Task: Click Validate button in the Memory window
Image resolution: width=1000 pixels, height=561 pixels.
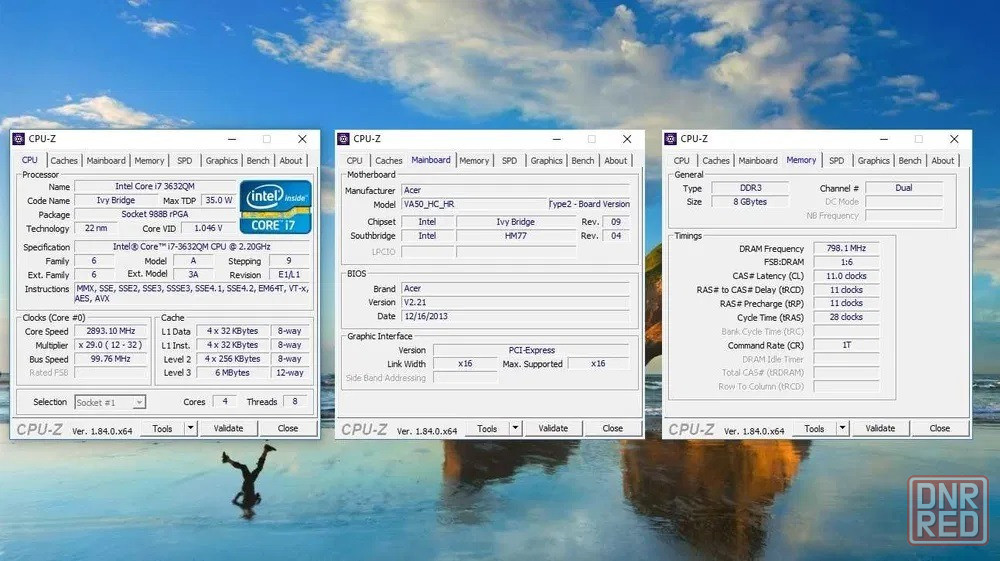Action: (880, 428)
